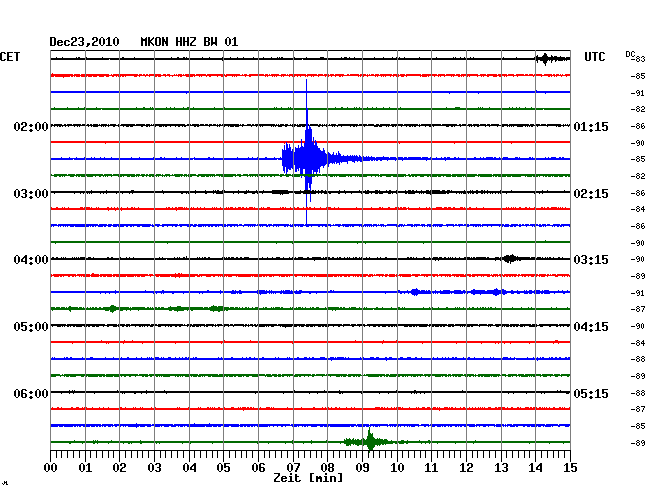This screenshot has height=494, width=650.
Task: Click the DC offset value -83
Action: (638, 59)
